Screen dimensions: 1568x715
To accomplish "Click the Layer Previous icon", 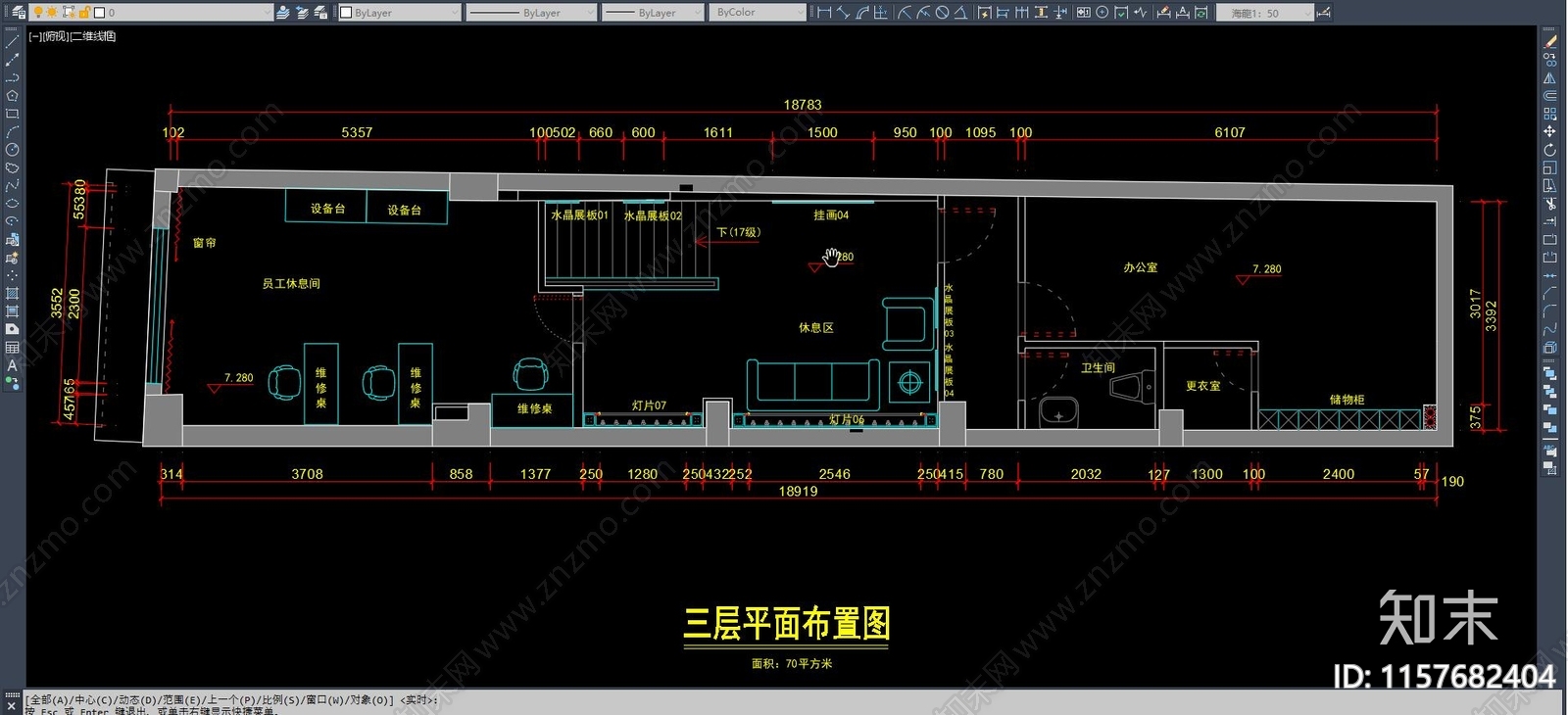I will click(302, 13).
